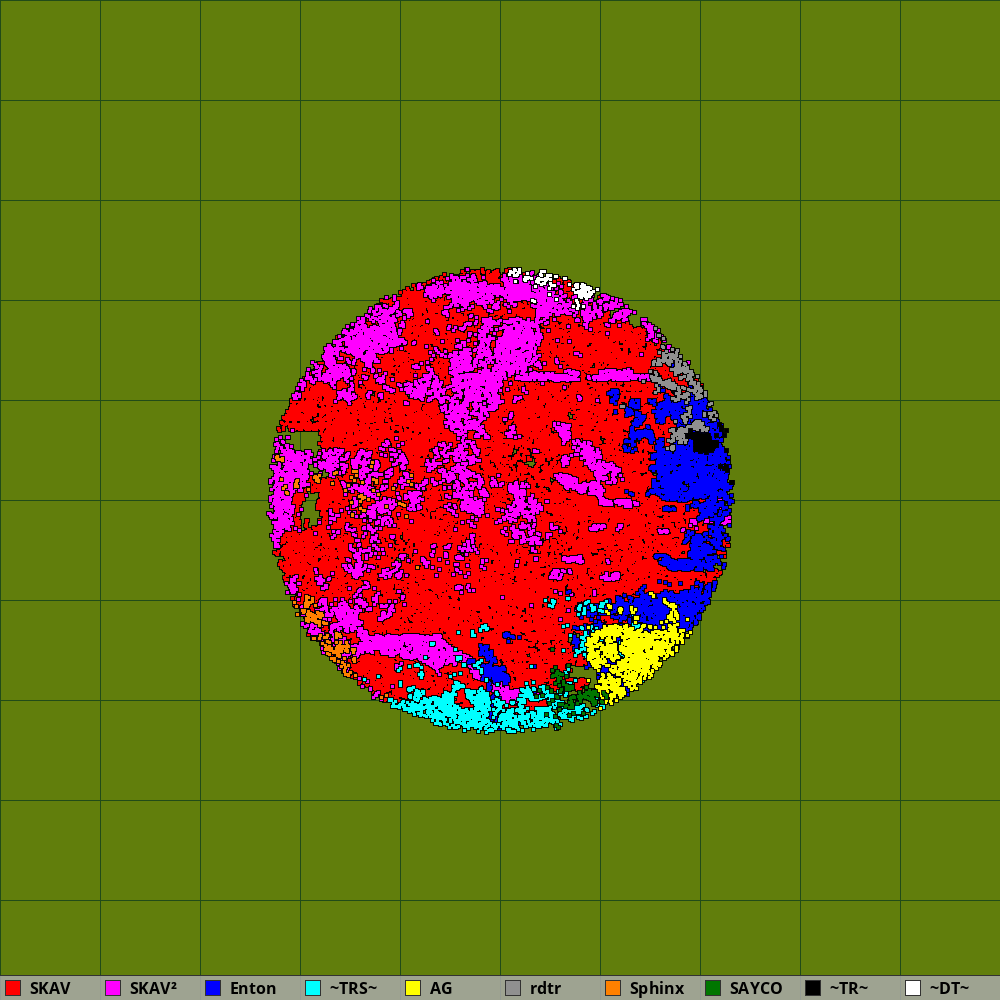Select the SKAV² label in legend
Screen dimensions: 1000x1000
point(153,989)
